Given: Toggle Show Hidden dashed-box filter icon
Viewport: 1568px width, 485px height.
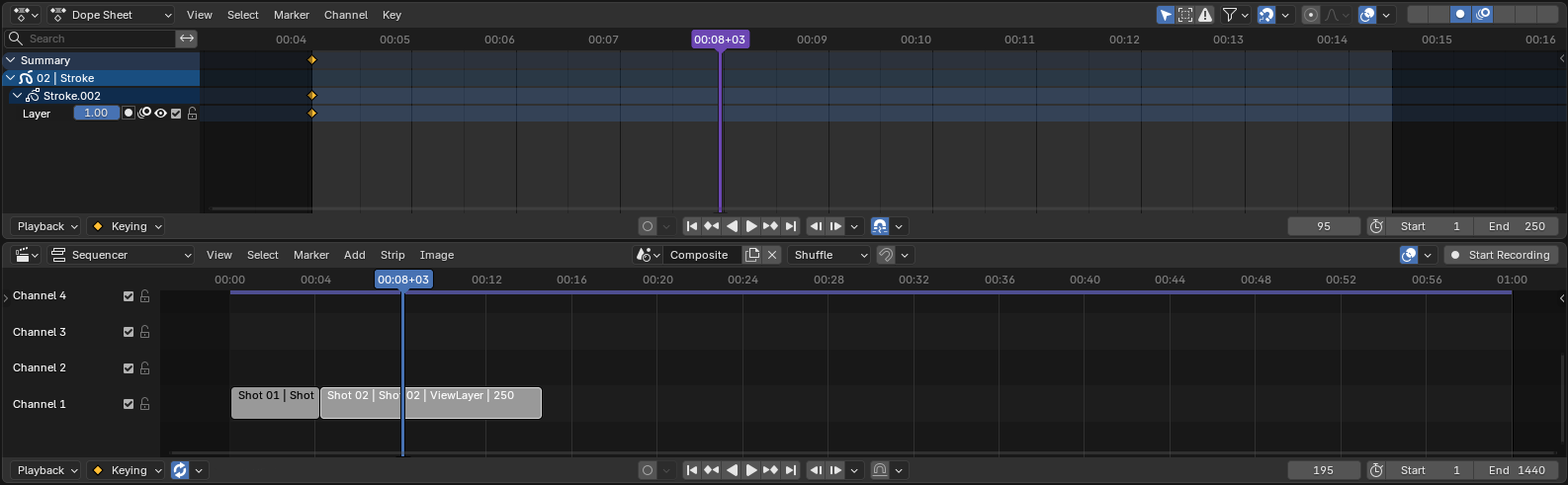Looking at the screenshot, I should (1185, 15).
